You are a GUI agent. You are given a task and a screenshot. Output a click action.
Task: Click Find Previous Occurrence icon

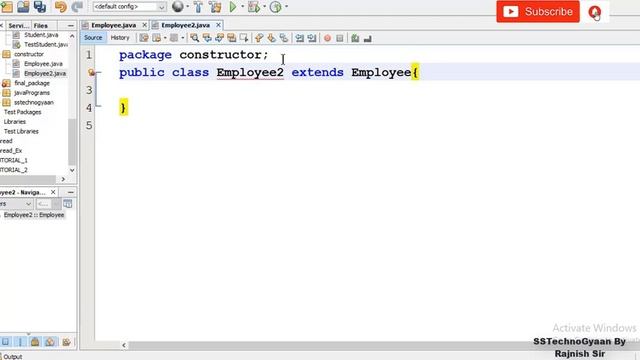[x=207, y=38]
